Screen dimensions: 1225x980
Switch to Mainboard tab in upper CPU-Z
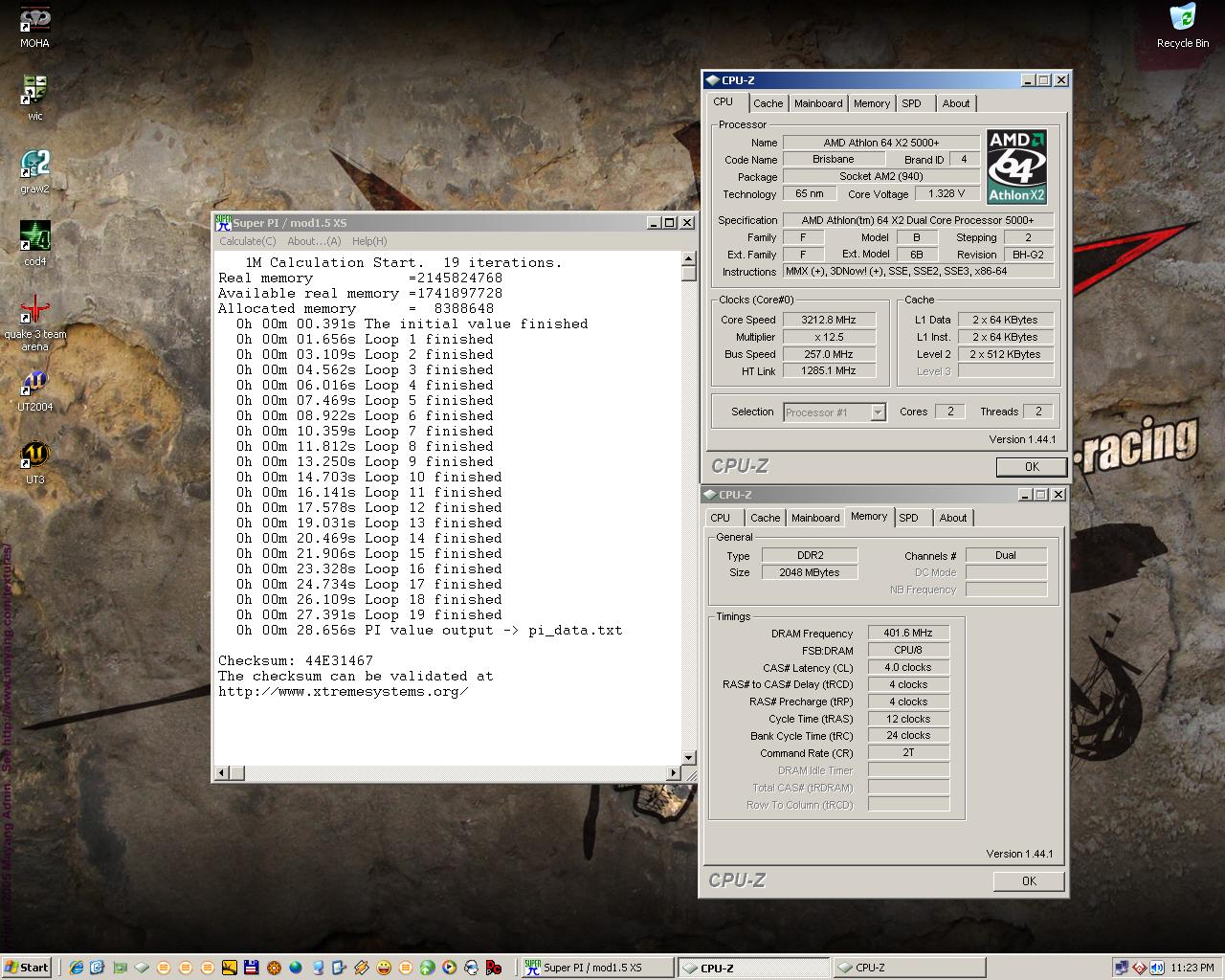818,103
